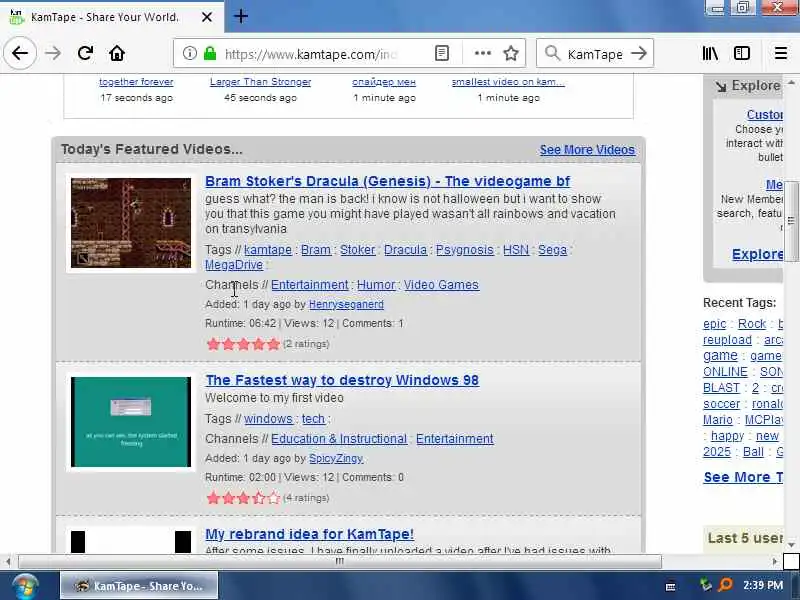
Task: Click See More Videos link
Action: [587, 149]
